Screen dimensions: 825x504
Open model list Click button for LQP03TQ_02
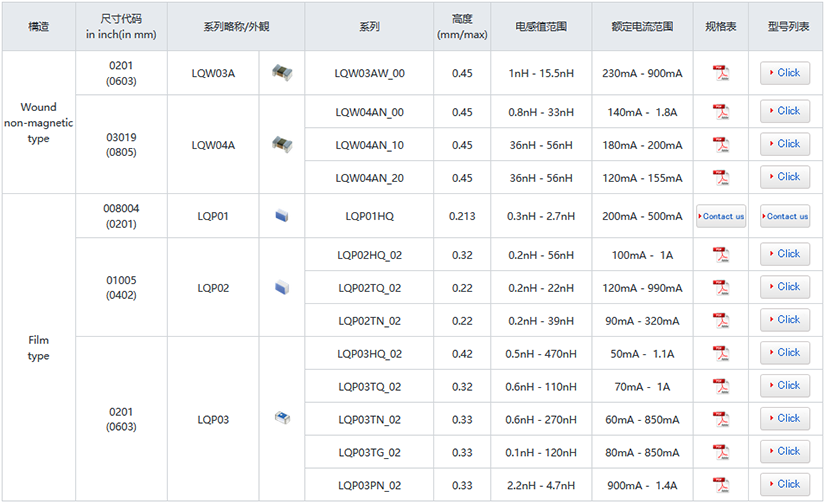[x=785, y=386]
